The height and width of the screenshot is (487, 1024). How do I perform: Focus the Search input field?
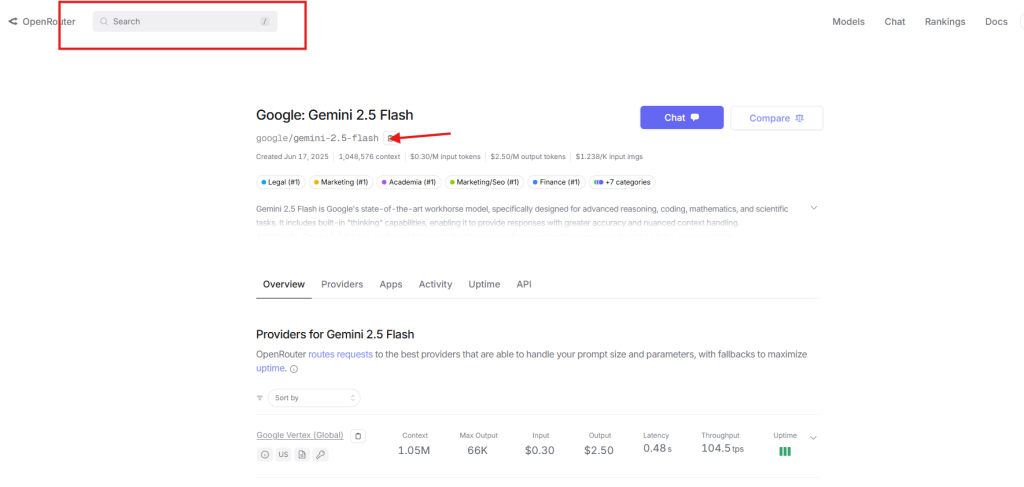[x=185, y=22]
